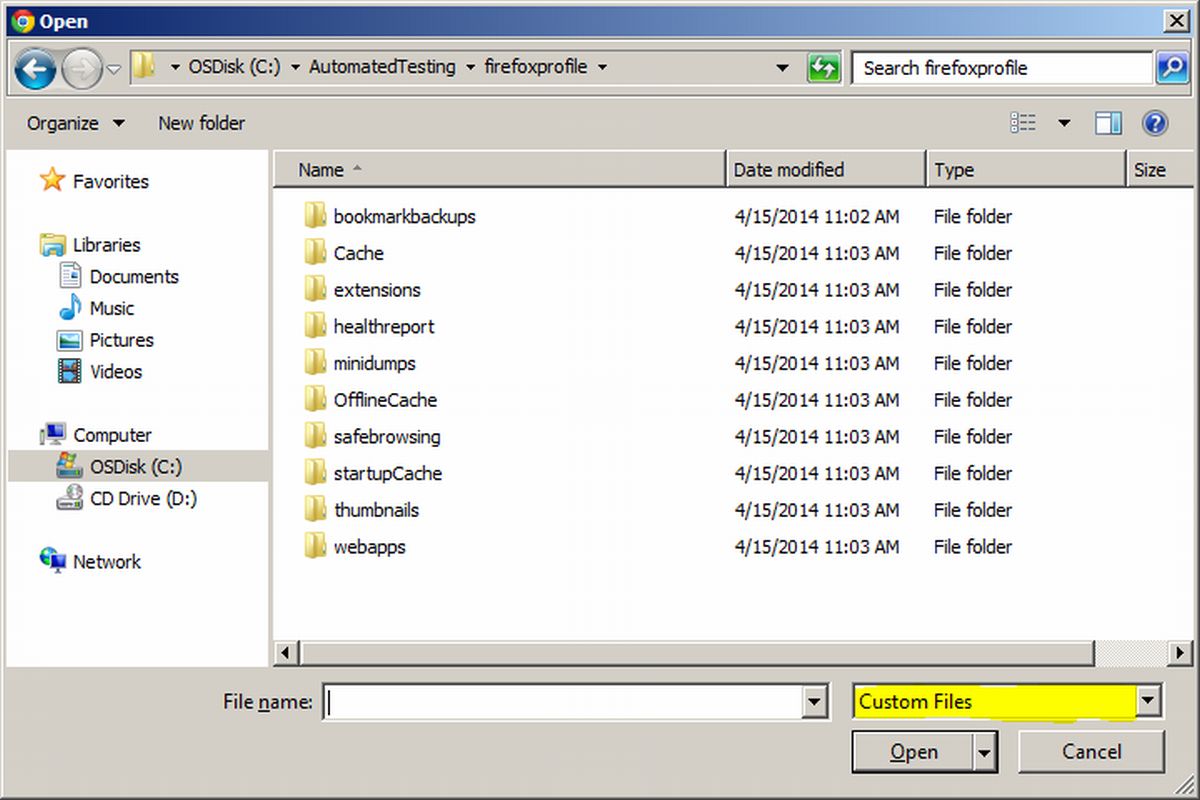Click the Cancel button
Image resolution: width=1200 pixels, height=800 pixels.
[1091, 752]
